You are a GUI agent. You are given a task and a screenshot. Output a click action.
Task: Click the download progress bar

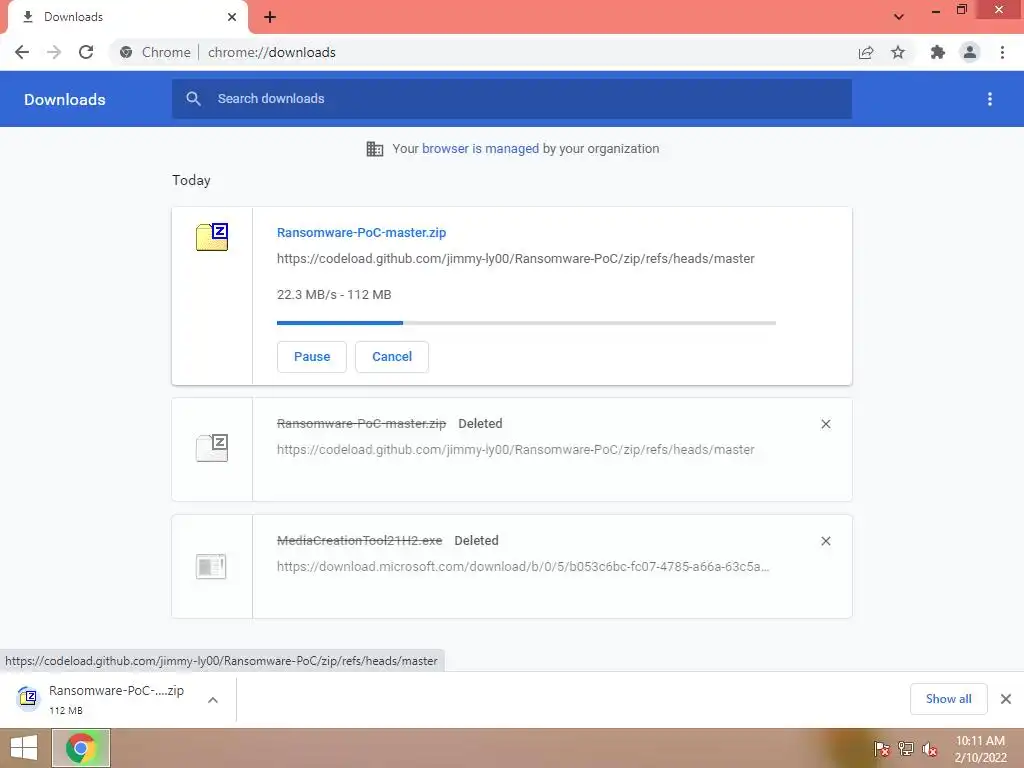pos(526,323)
